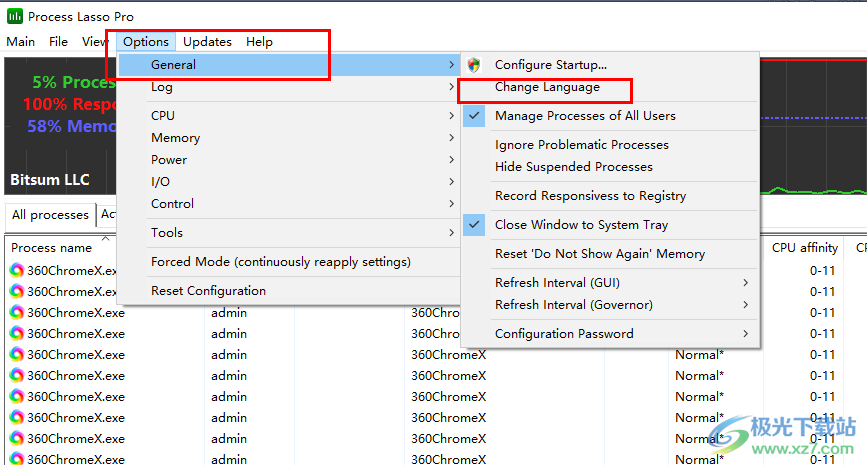Toggle Record Responsivess to Registry
This screenshot has height=465, width=867.
pyautogui.click(x=610, y=196)
